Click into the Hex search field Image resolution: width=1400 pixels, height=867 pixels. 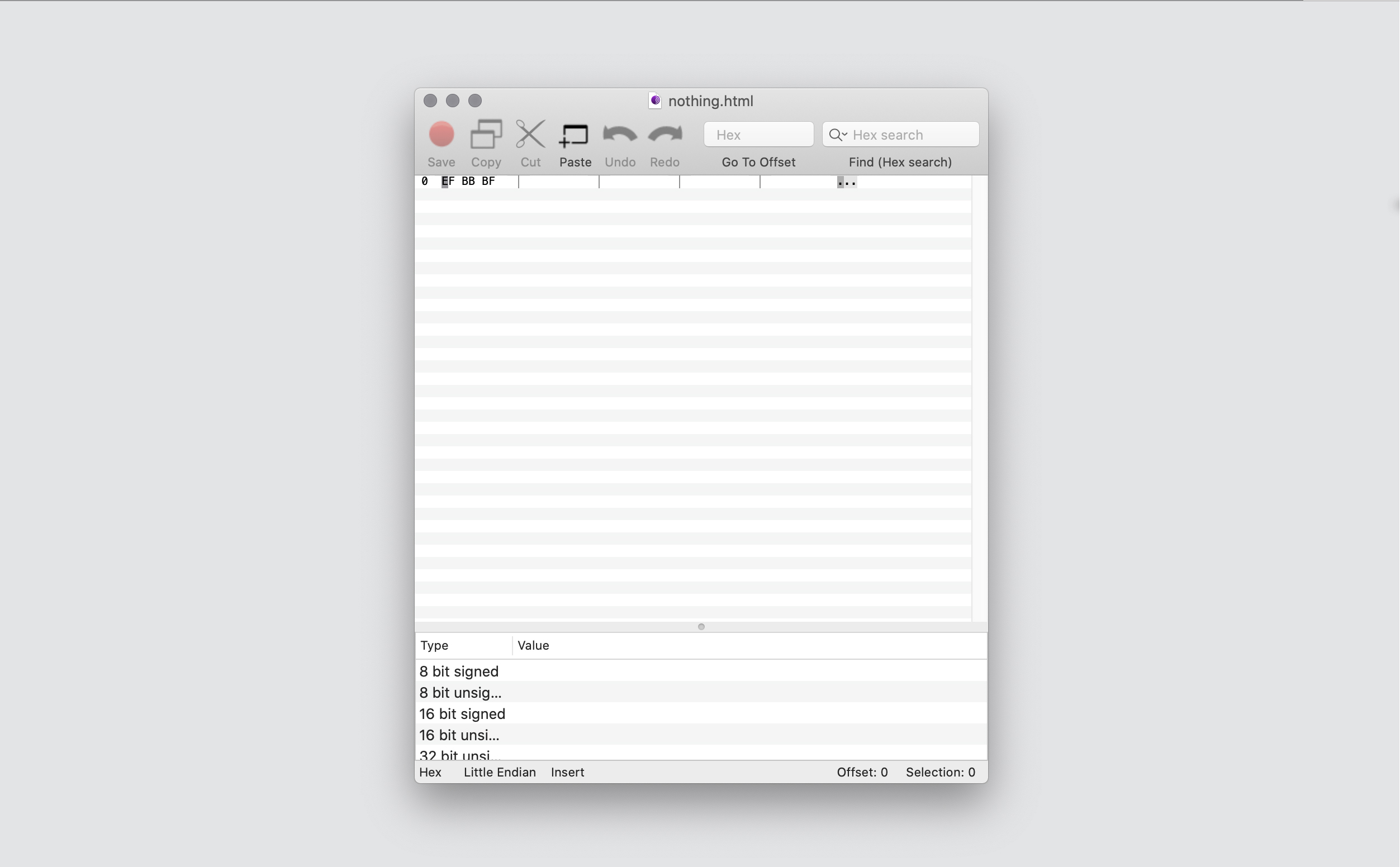click(x=912, y=135)
